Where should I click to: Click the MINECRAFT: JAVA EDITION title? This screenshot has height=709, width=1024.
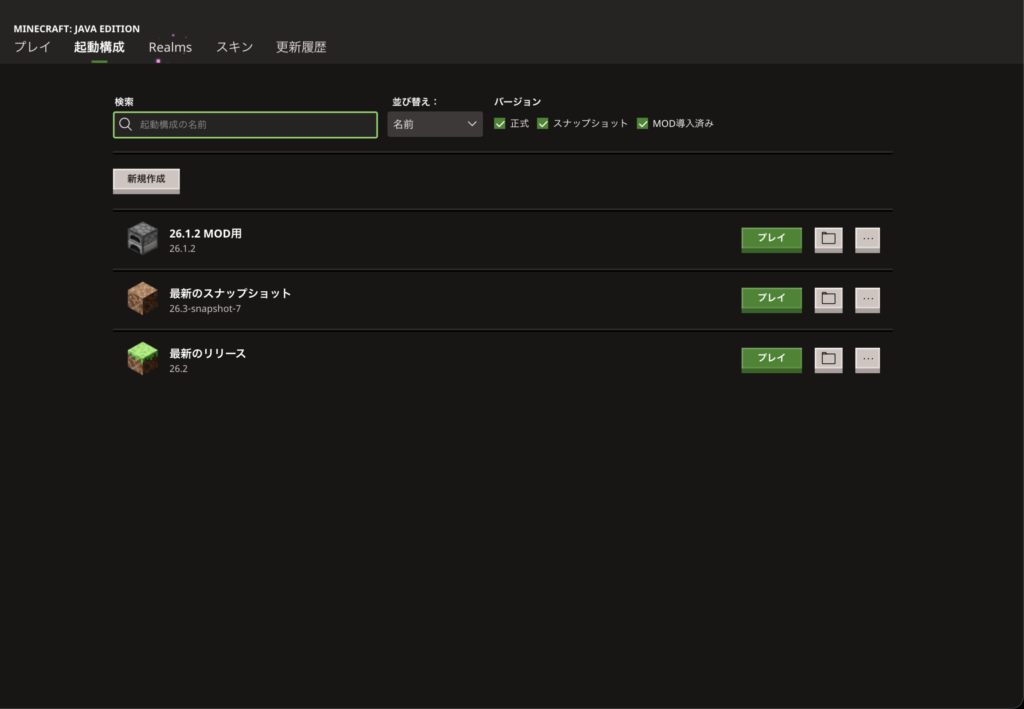tap(76, 29)
